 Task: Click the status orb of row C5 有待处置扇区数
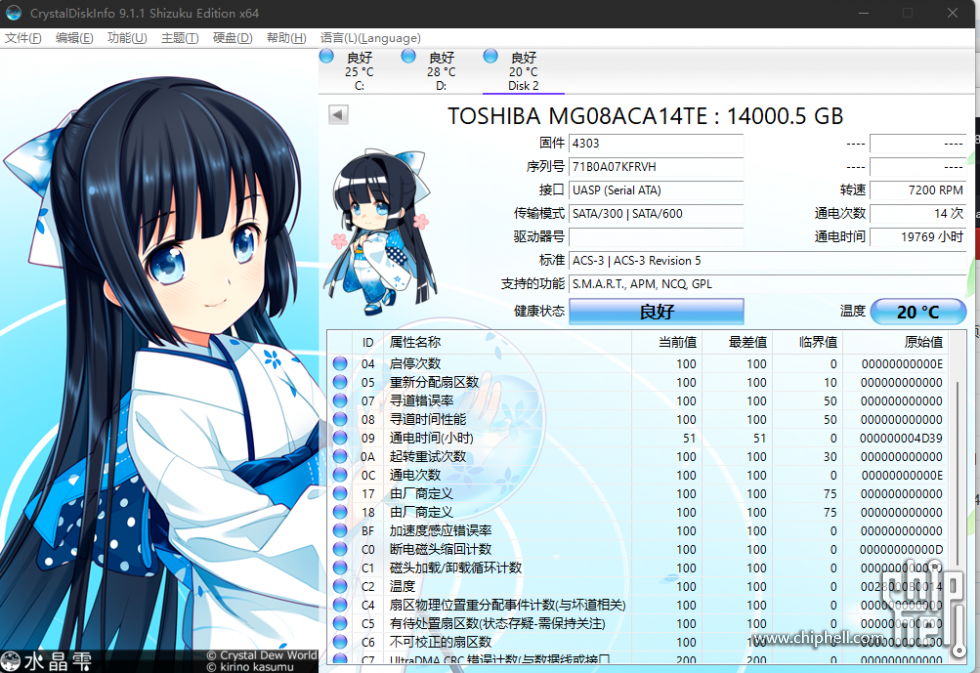point(340,623)
